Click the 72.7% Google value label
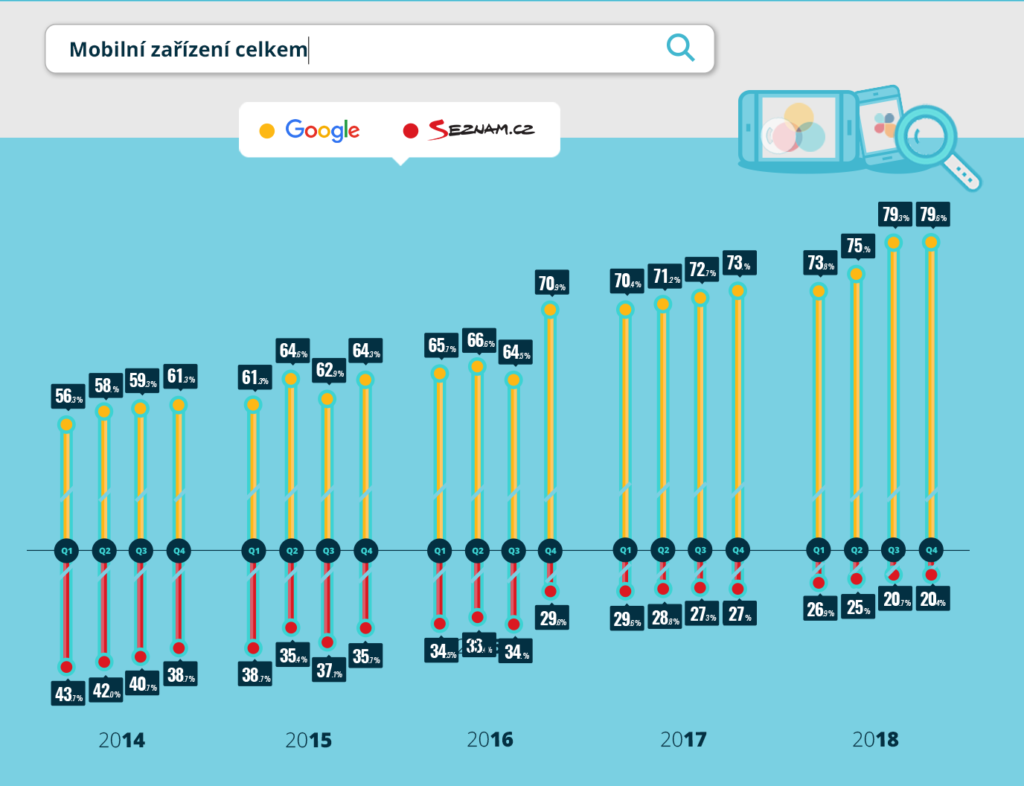This screenshot has width=1024, height=786. [x=702, y=270]
